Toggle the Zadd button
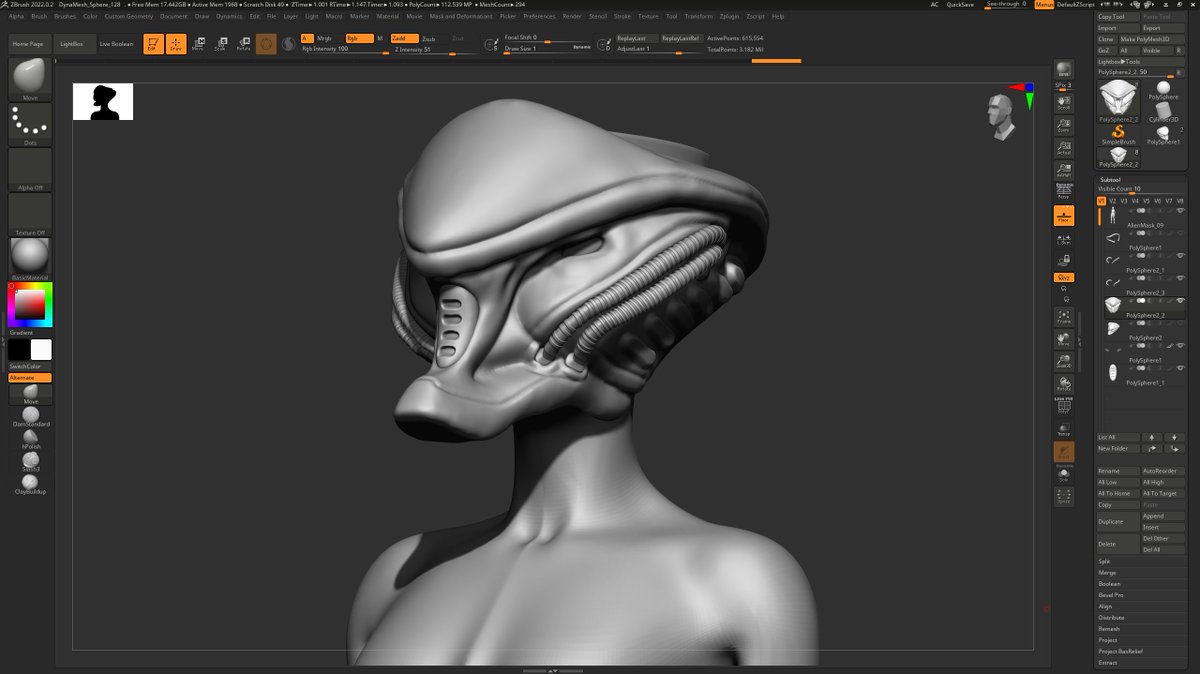 404,38
